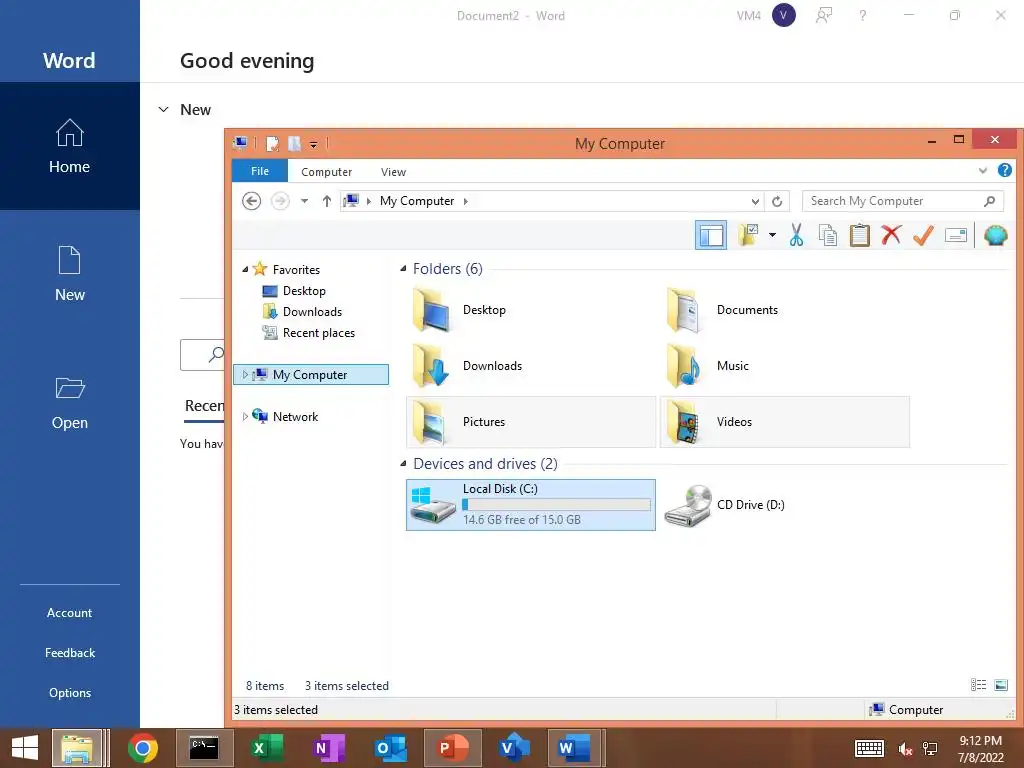Select the Local Disk (C:) drive
Image resolution: width=1024 pixels, height=768 pixels.
[x=530, y=505]
